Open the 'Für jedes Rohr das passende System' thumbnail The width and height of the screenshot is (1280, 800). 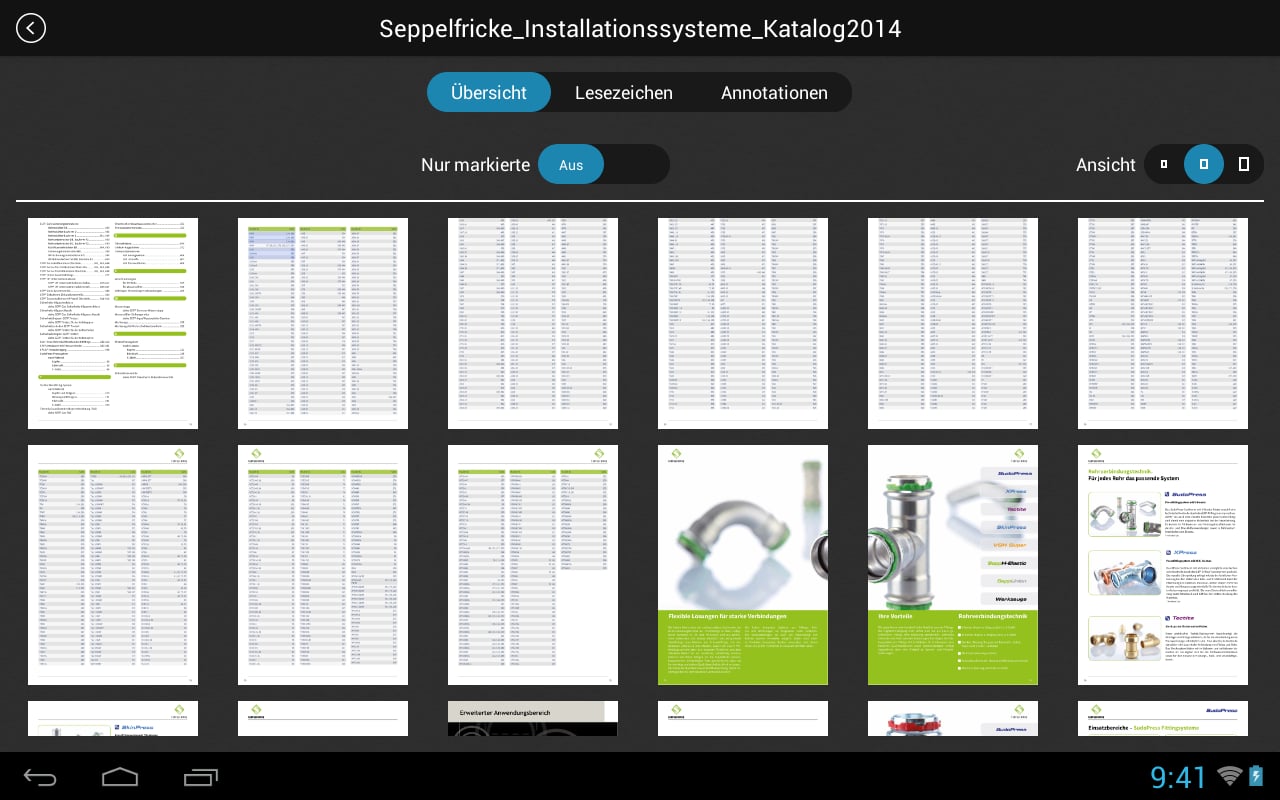point(1163,565)
